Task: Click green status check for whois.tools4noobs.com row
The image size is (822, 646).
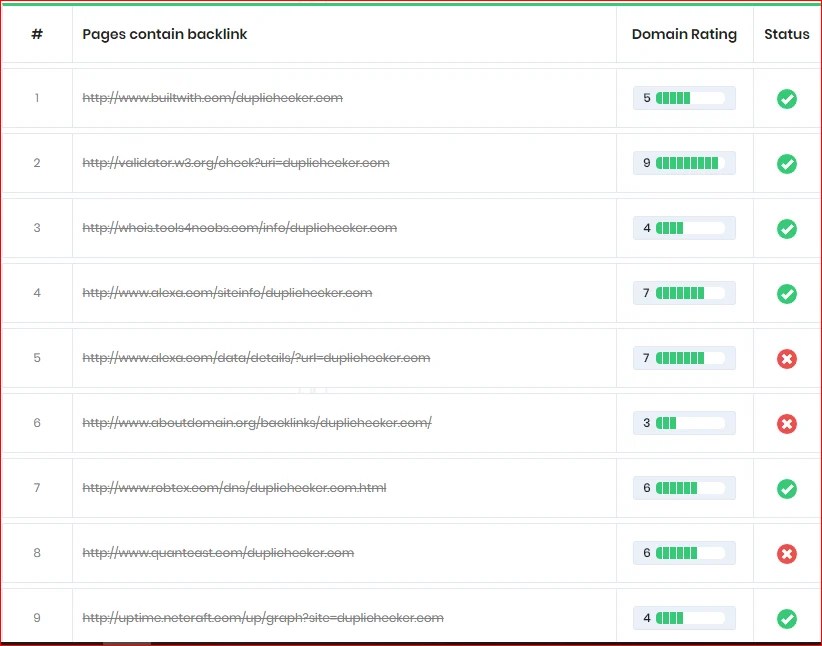Action: coord(787,228)
